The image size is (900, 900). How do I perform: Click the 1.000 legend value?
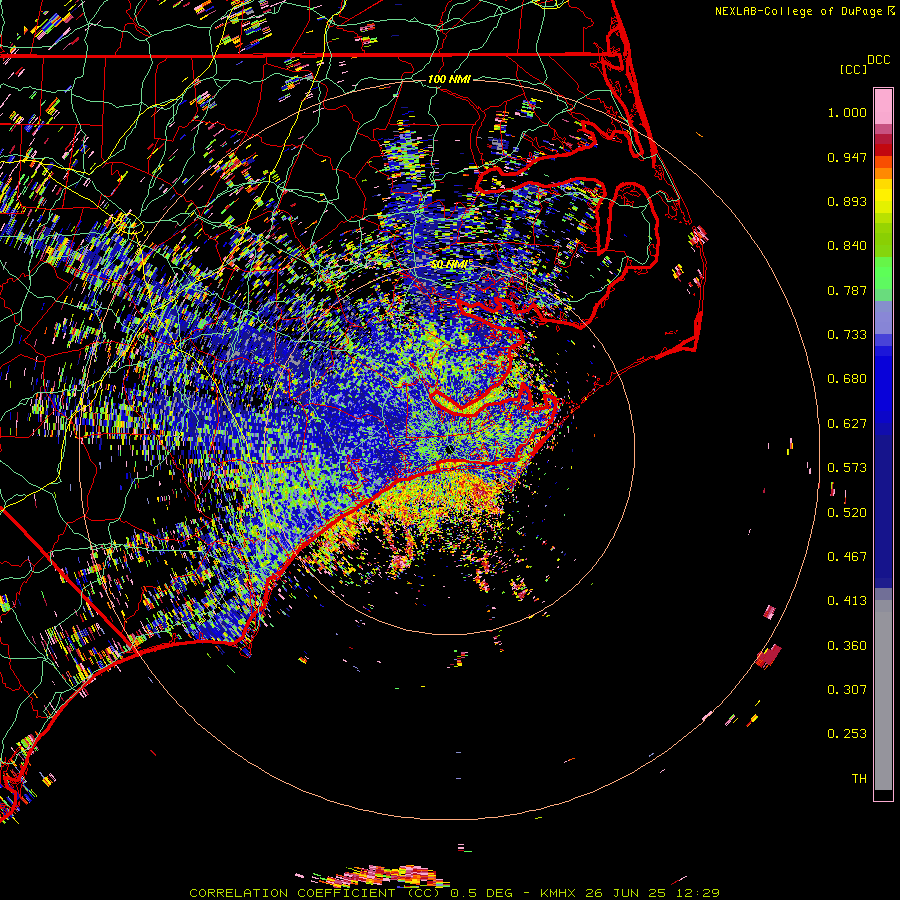click(847, 112)
